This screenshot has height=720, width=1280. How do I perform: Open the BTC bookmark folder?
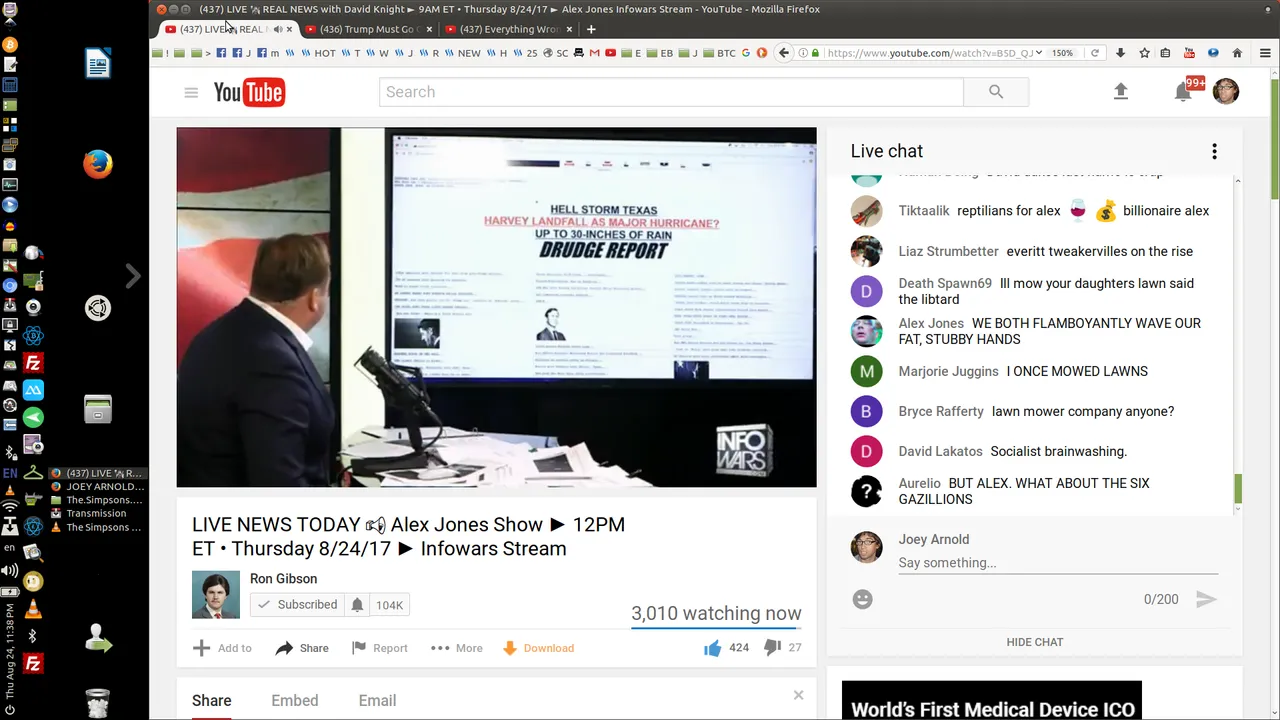click(718, 53)
